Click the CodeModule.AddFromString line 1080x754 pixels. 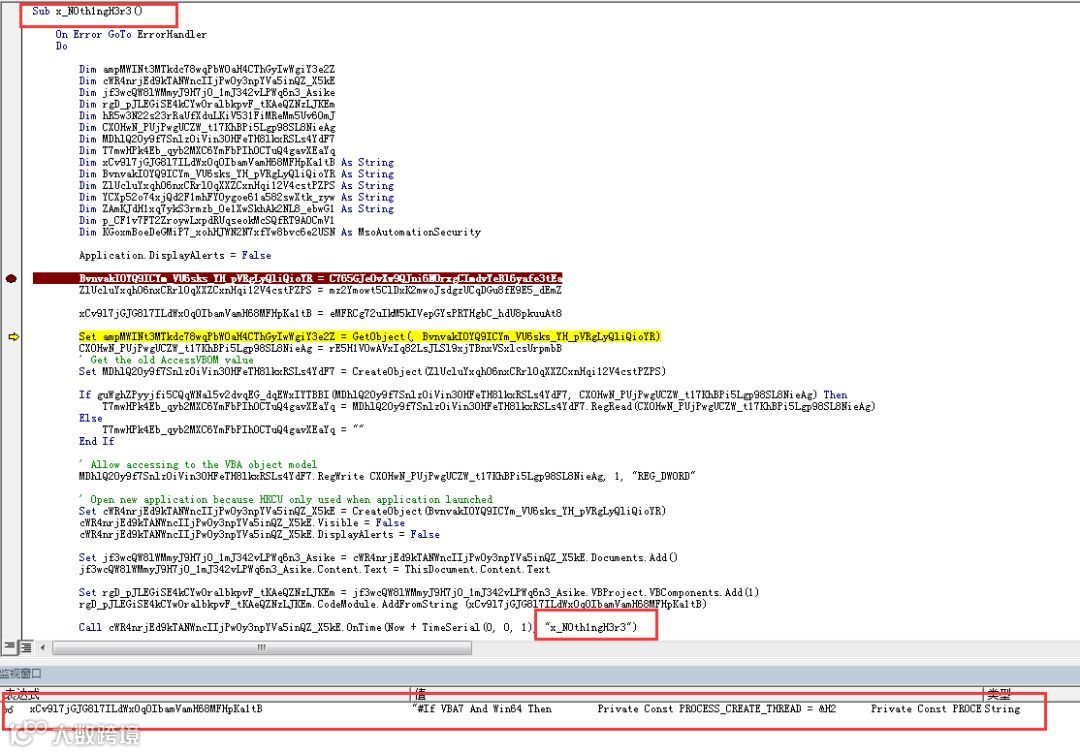pyautogui.click(x=393, y=604)
